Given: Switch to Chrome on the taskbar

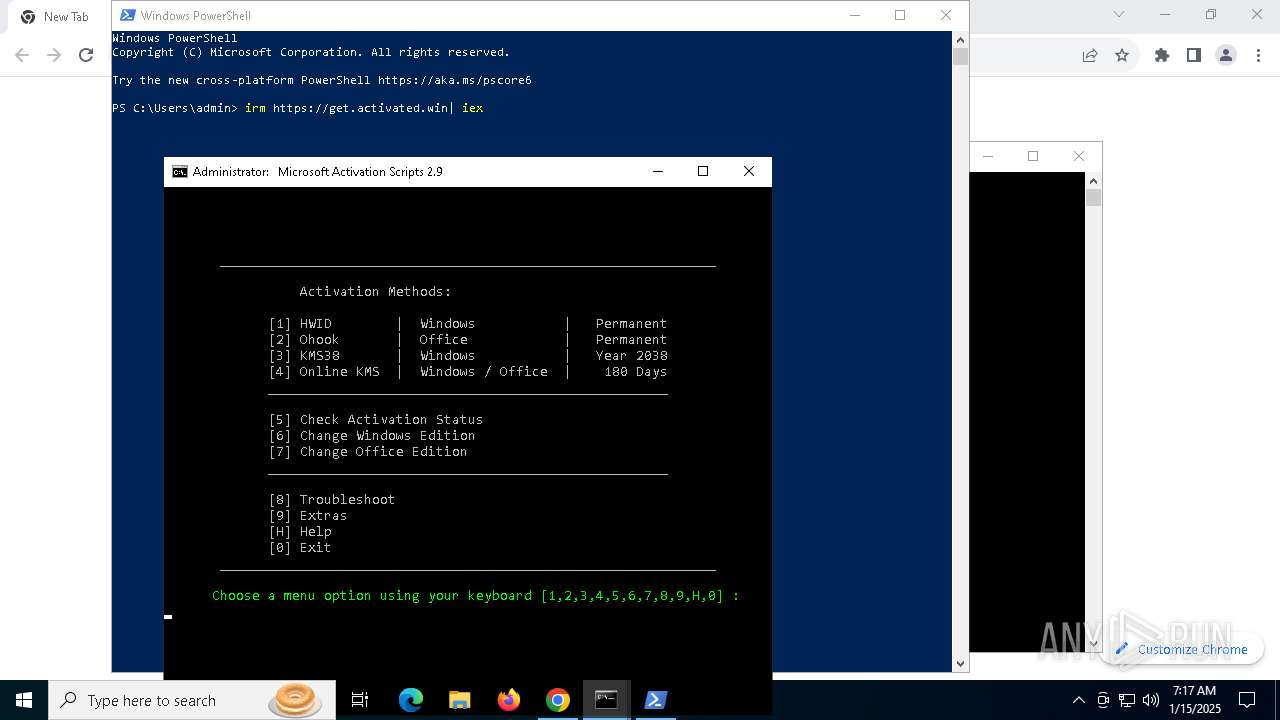Looking at the screenshot, I should pos(558,700).
